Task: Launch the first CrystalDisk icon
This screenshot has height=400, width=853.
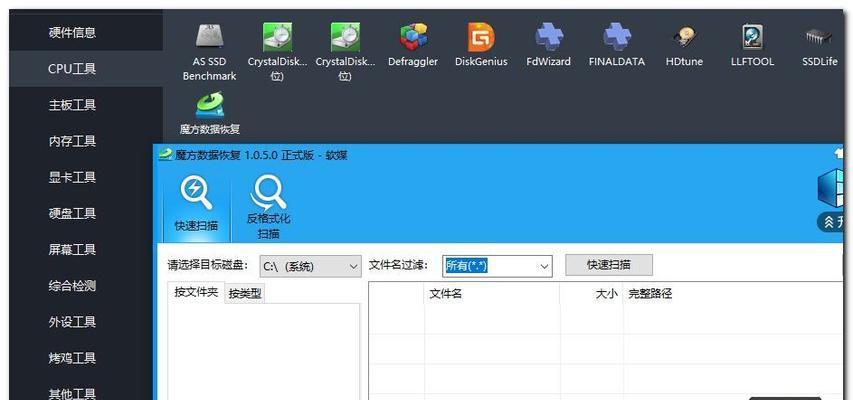Action: tap(277, 52)
